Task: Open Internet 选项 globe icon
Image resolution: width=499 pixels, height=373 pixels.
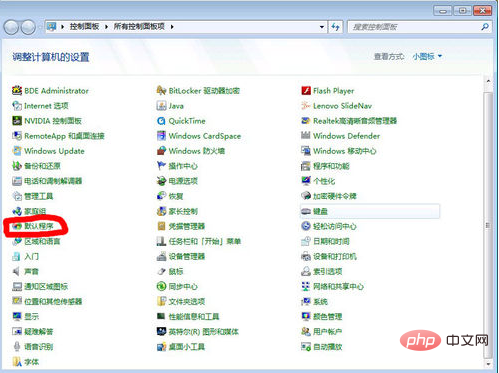Action: (x=17, y=106)
